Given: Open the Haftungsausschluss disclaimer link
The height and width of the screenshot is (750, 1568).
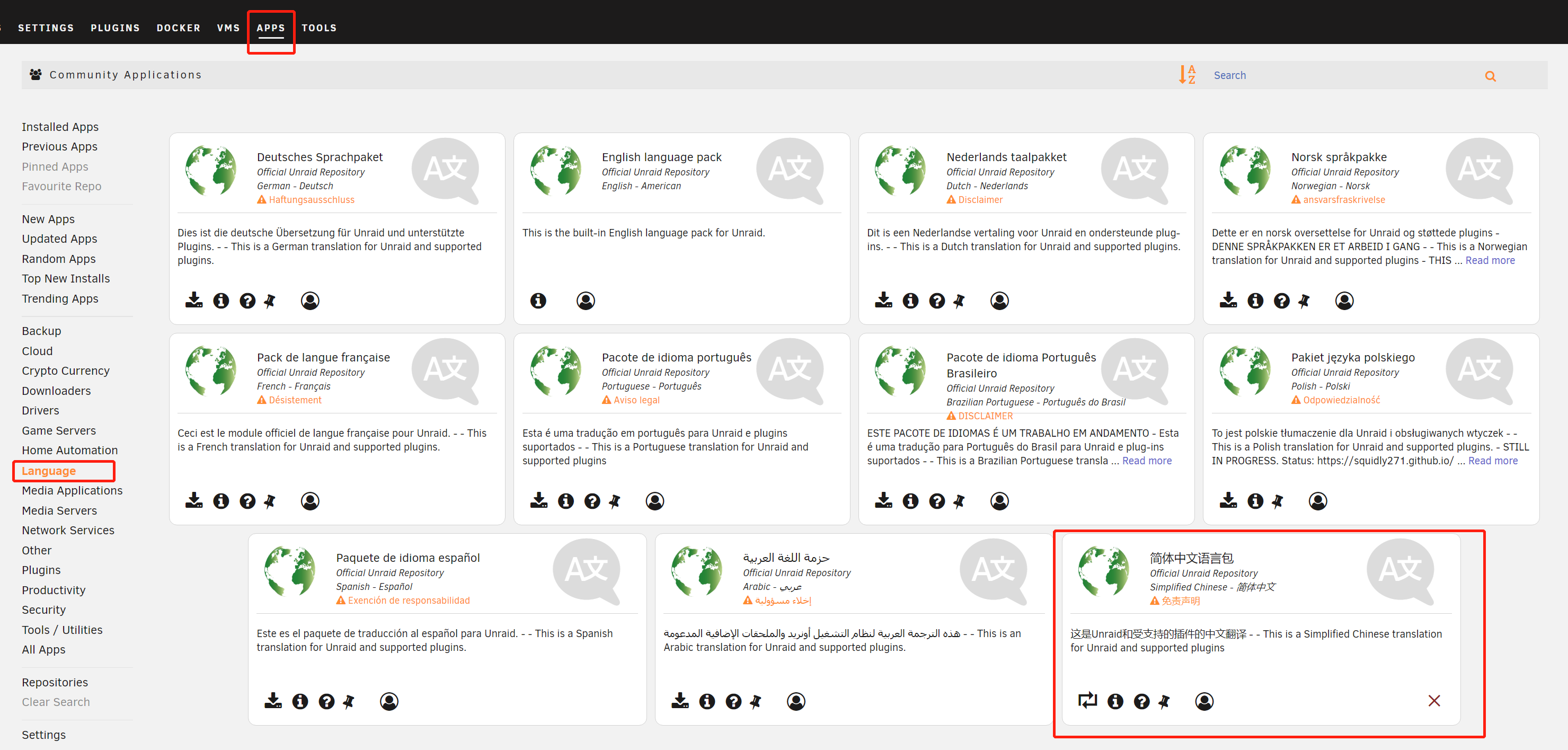Looking at the screenshot, I should pyautogui.click(x=311, y=200).
